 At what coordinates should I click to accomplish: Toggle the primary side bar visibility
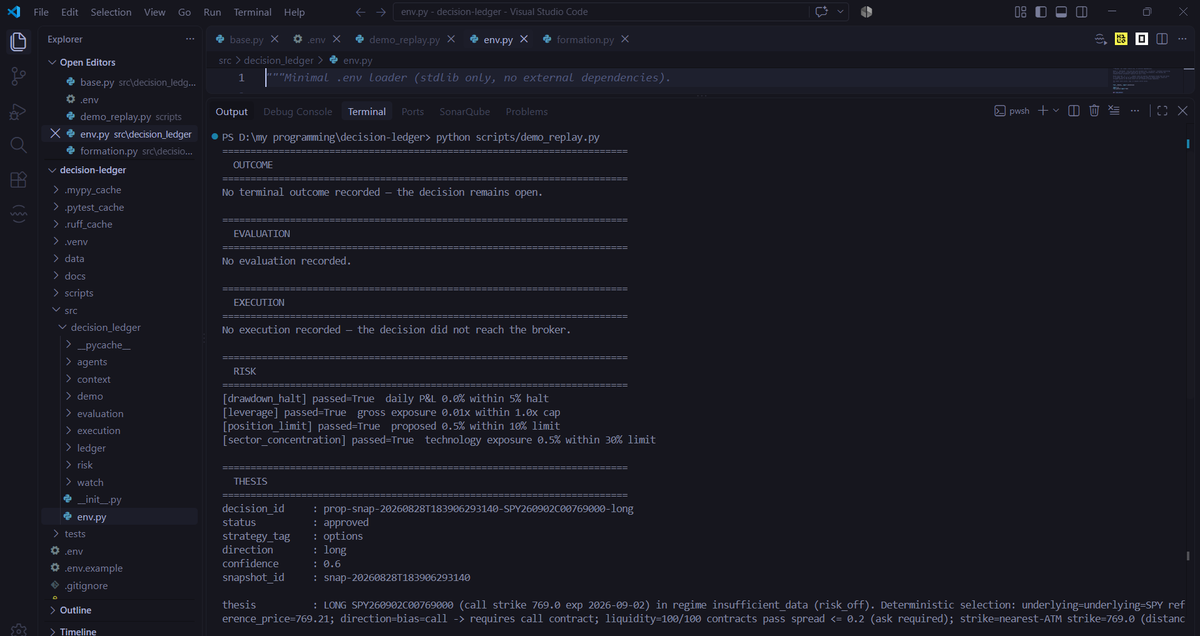[1041, 12]
